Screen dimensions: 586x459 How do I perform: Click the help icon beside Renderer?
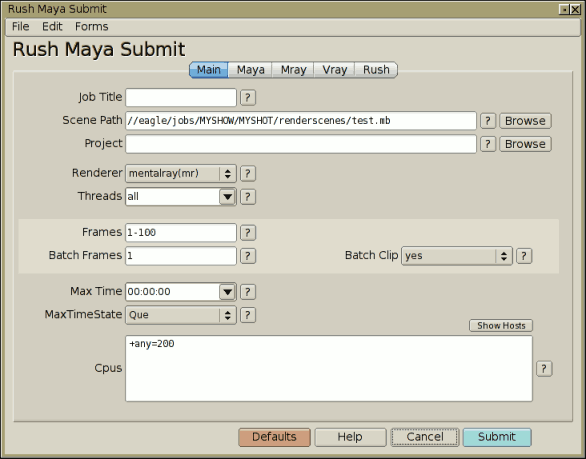pyautogui.click(x=247, y=173)
